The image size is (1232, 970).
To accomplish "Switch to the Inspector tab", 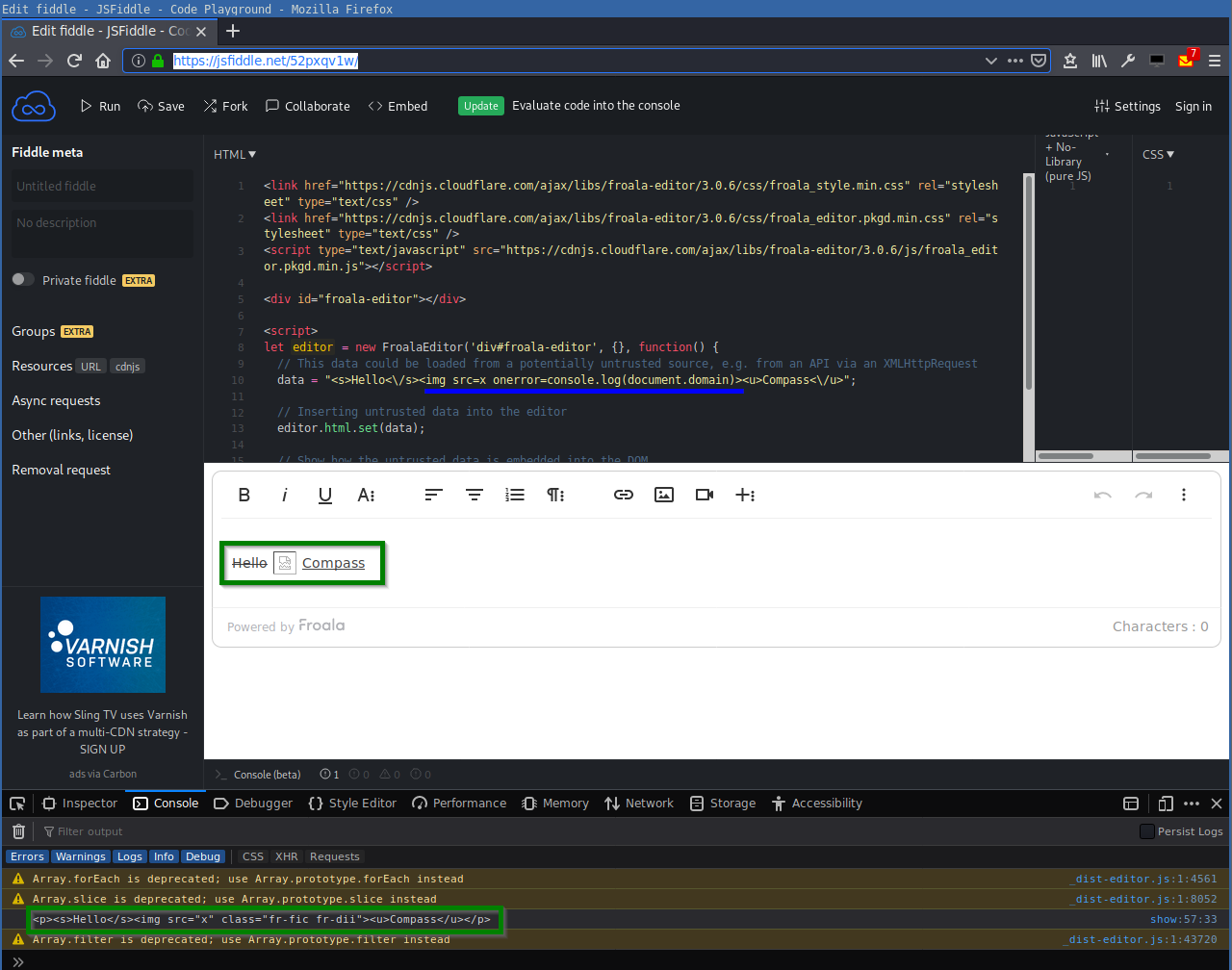I will (79, 803).
